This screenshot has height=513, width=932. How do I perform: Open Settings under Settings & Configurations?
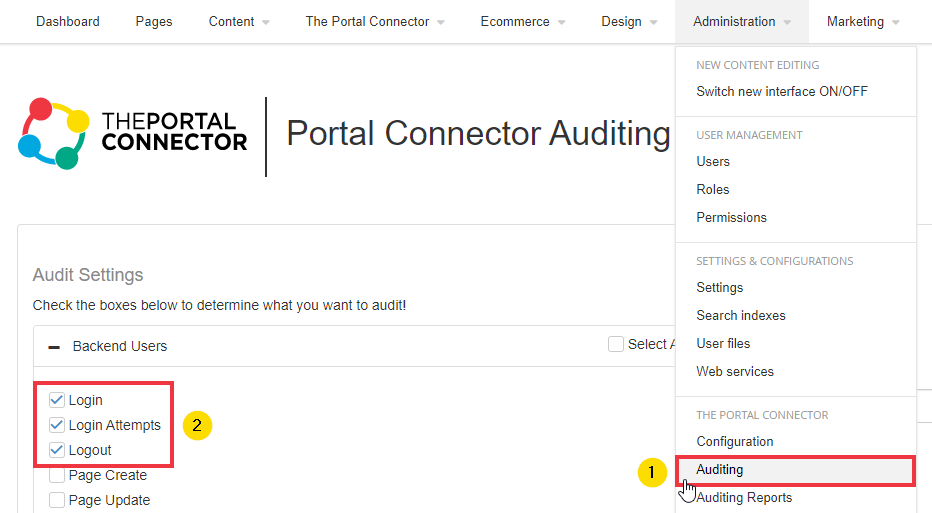coord(719,288)
